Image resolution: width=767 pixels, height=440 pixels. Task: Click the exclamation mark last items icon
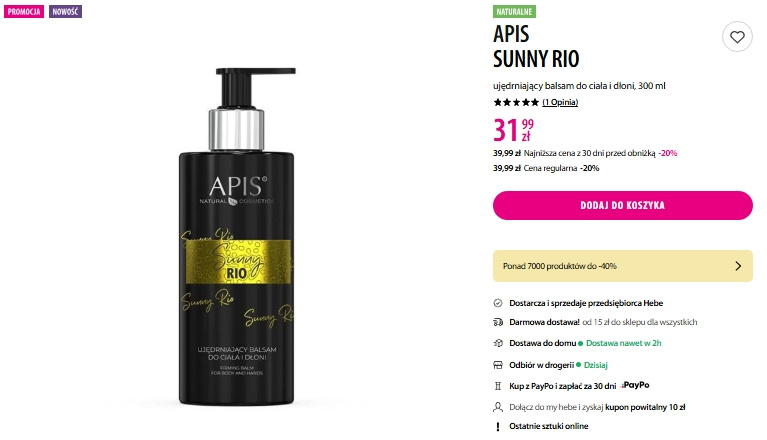pyautogui.click(x=497, y=426)
